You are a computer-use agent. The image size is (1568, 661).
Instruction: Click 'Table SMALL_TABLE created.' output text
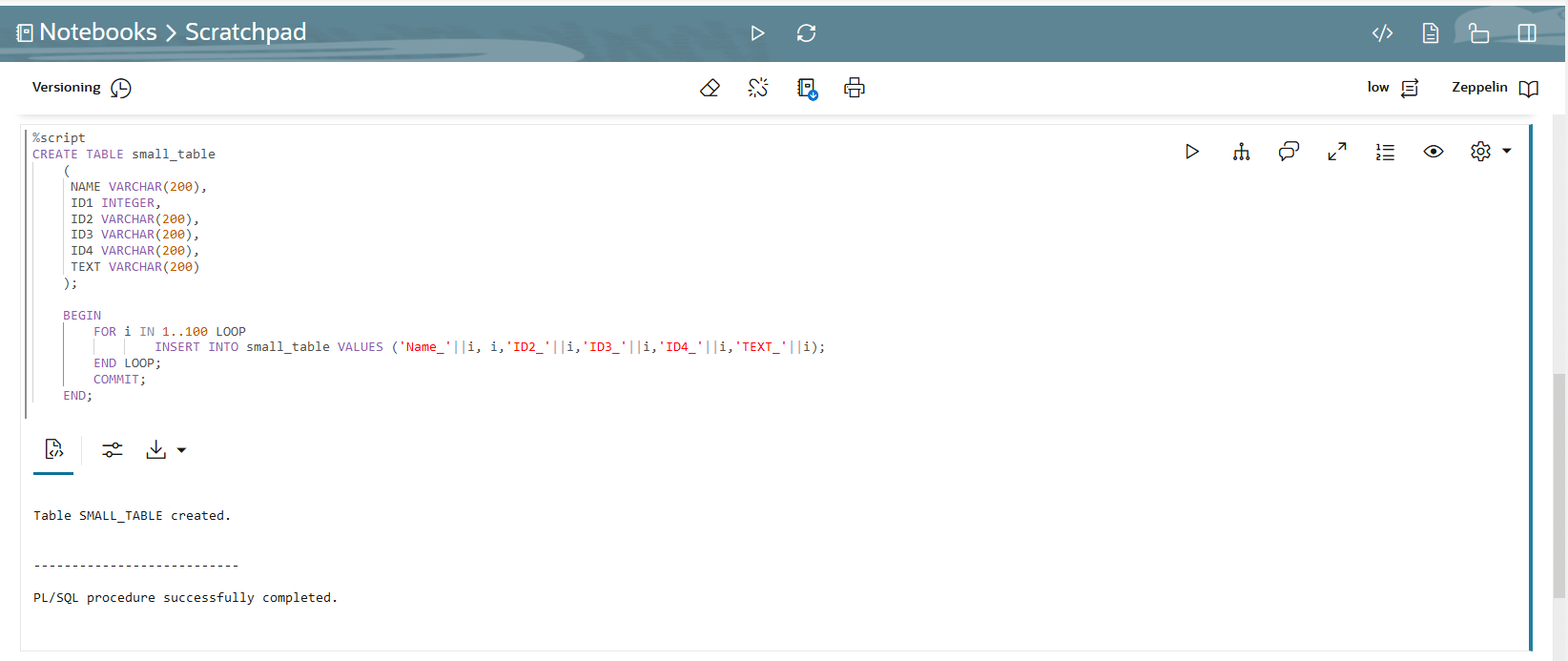point(132,516)
